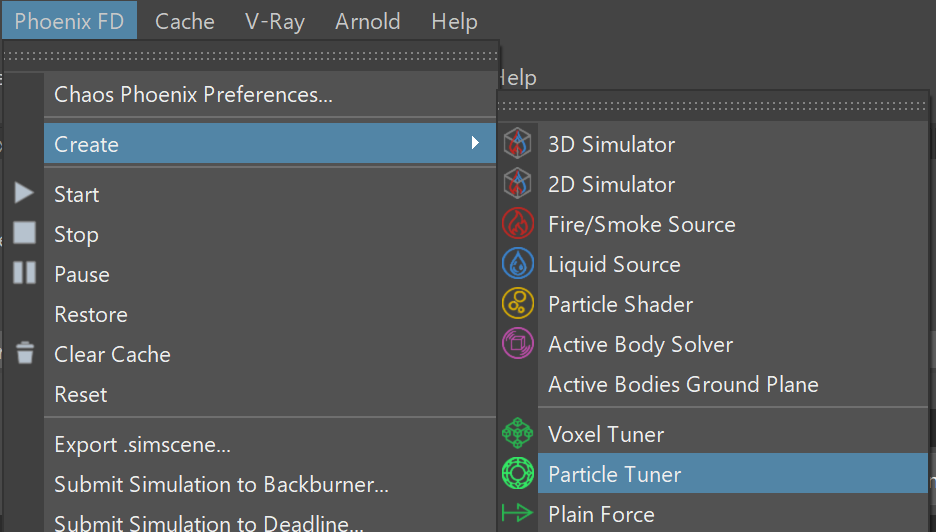Click the green Voxel Tuner icon
Image resolution: width=936 pixels, height=532 pixels.
[x=518, y=433]
